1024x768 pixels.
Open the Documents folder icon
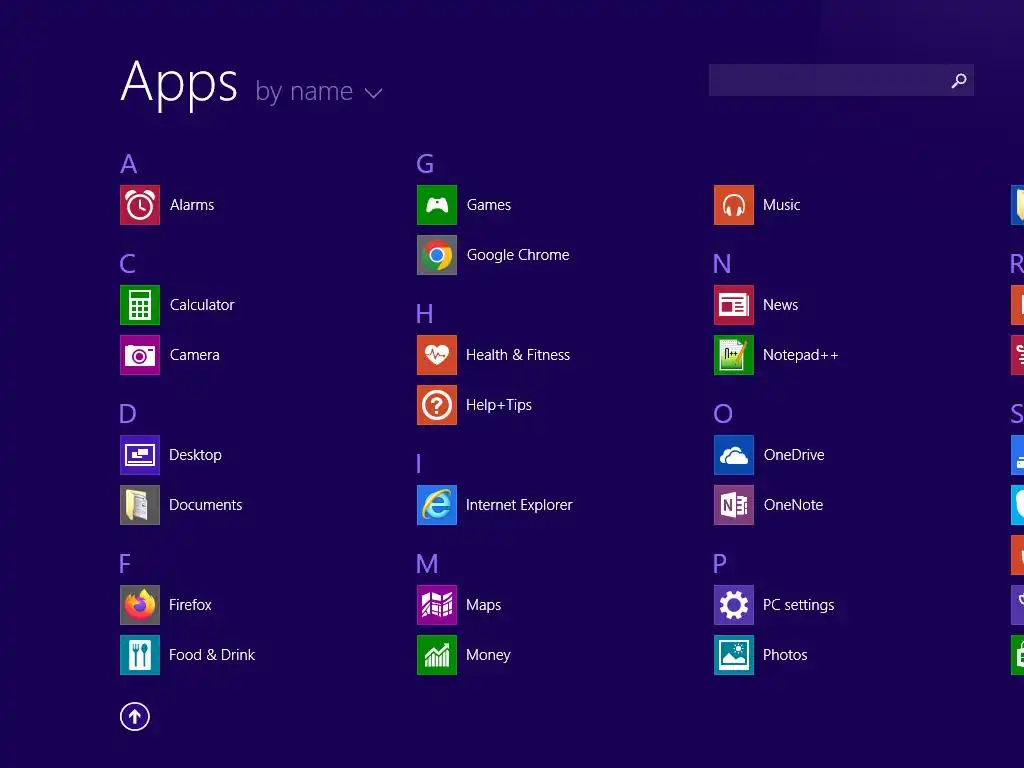(x=140, y=505)
